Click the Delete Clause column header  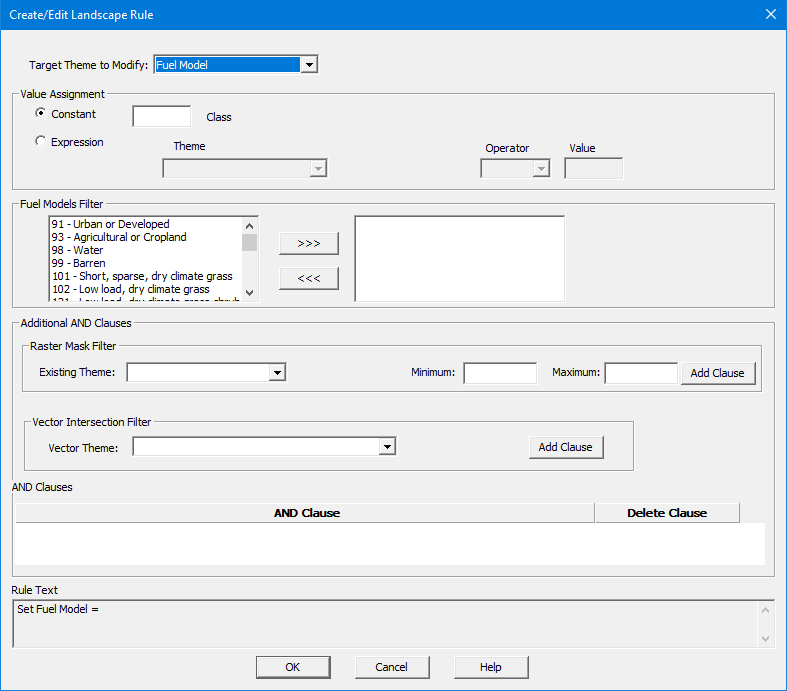pyautogui.click(x=667, y=513)
